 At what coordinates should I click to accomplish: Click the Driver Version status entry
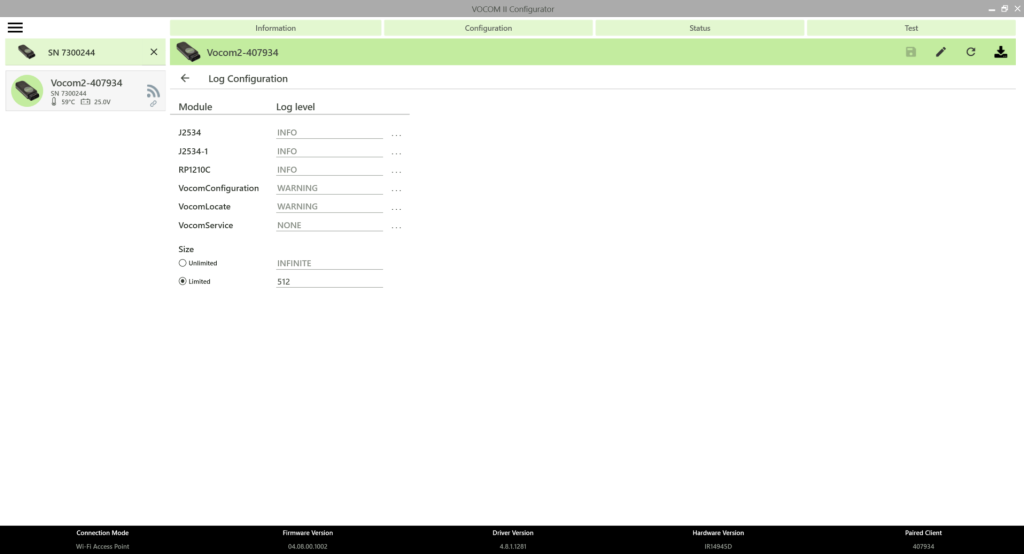point(513,540)
